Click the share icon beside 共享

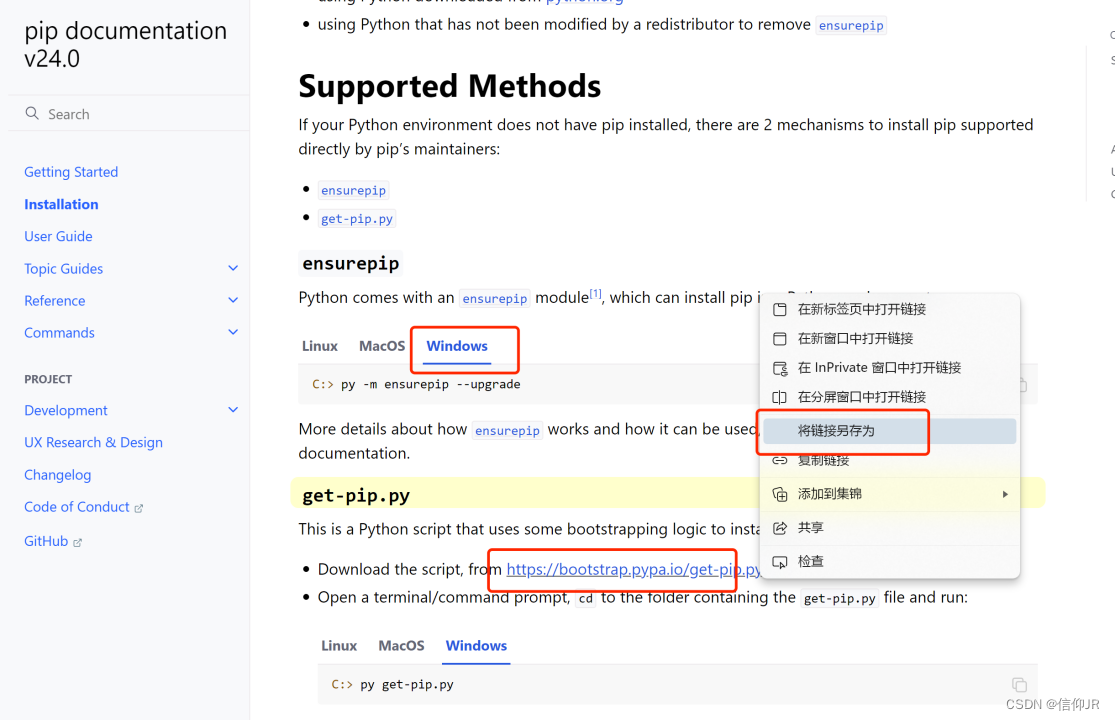coord(780,527)
